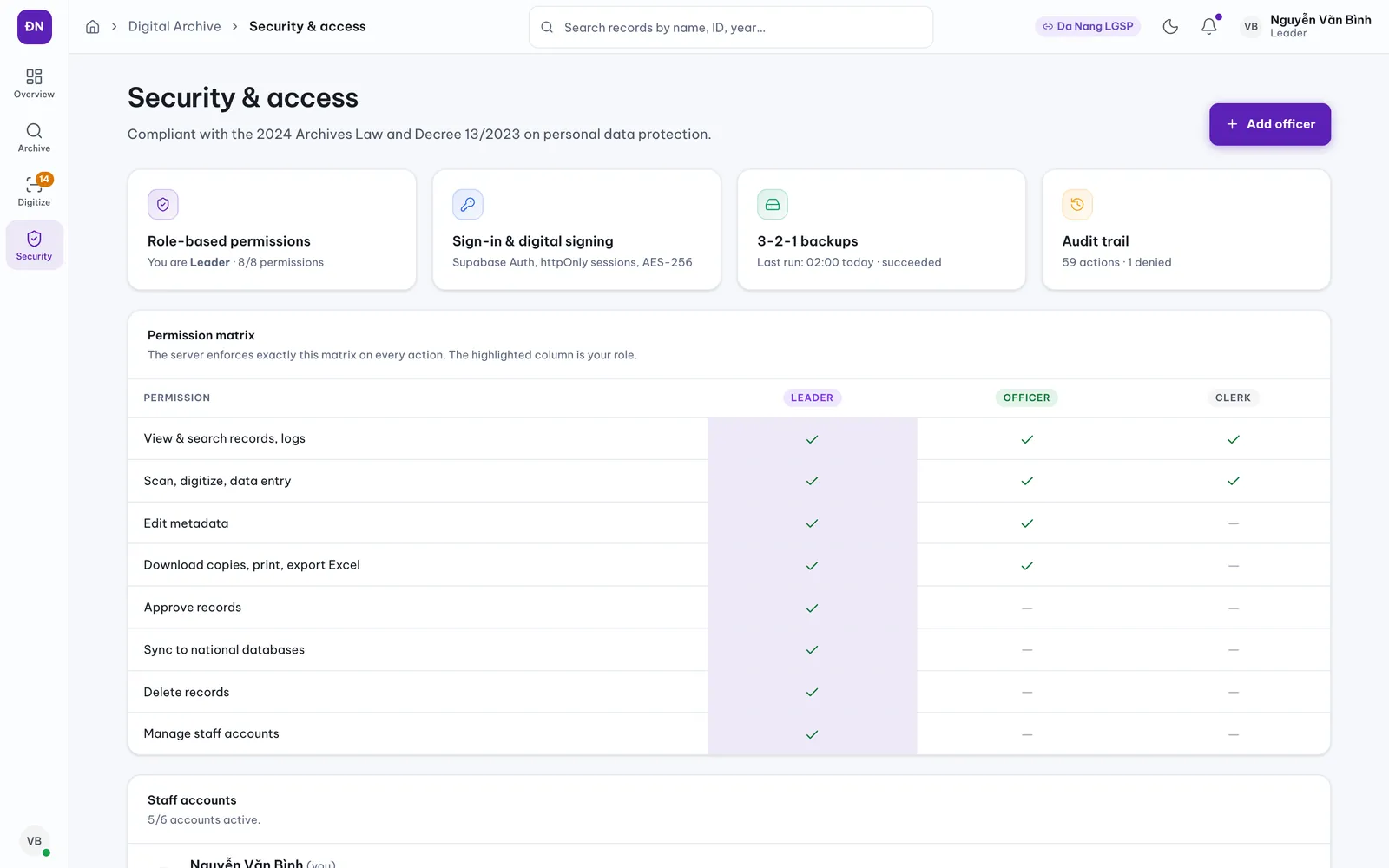Click Officer checkmark for Edit metadata
This screenshot has width=1389, height=868.
pyautogui.click(x=1027, y=523)
